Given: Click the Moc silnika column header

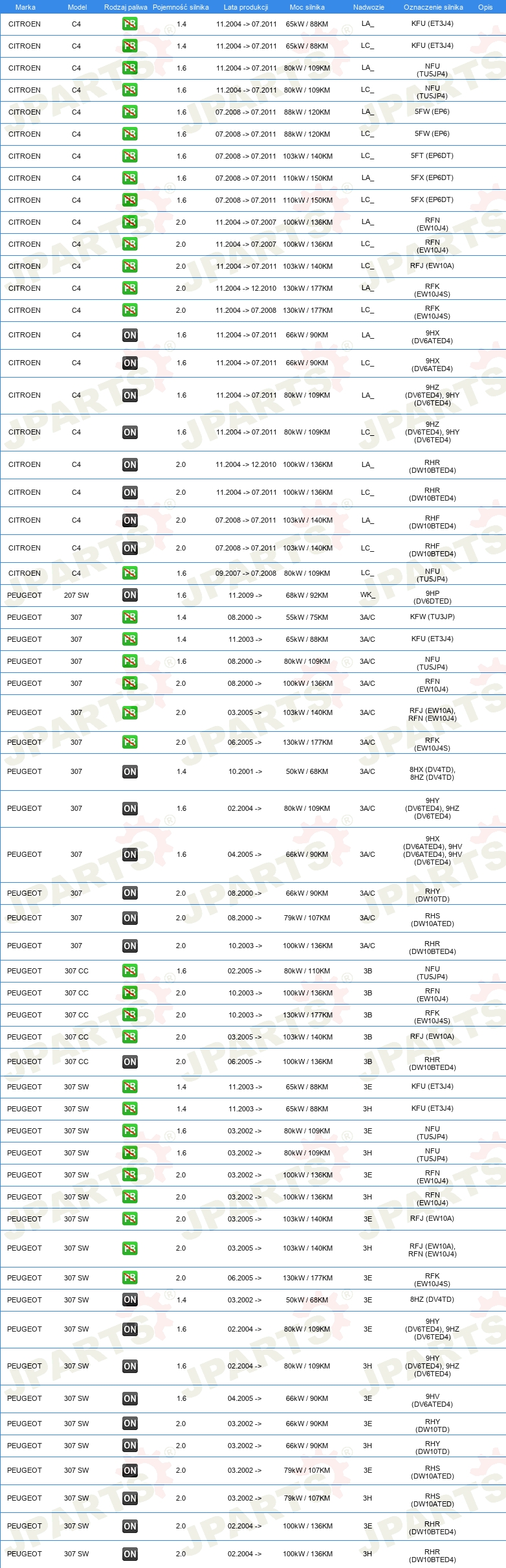Looking at the screenshot, I should coord(307,7).
